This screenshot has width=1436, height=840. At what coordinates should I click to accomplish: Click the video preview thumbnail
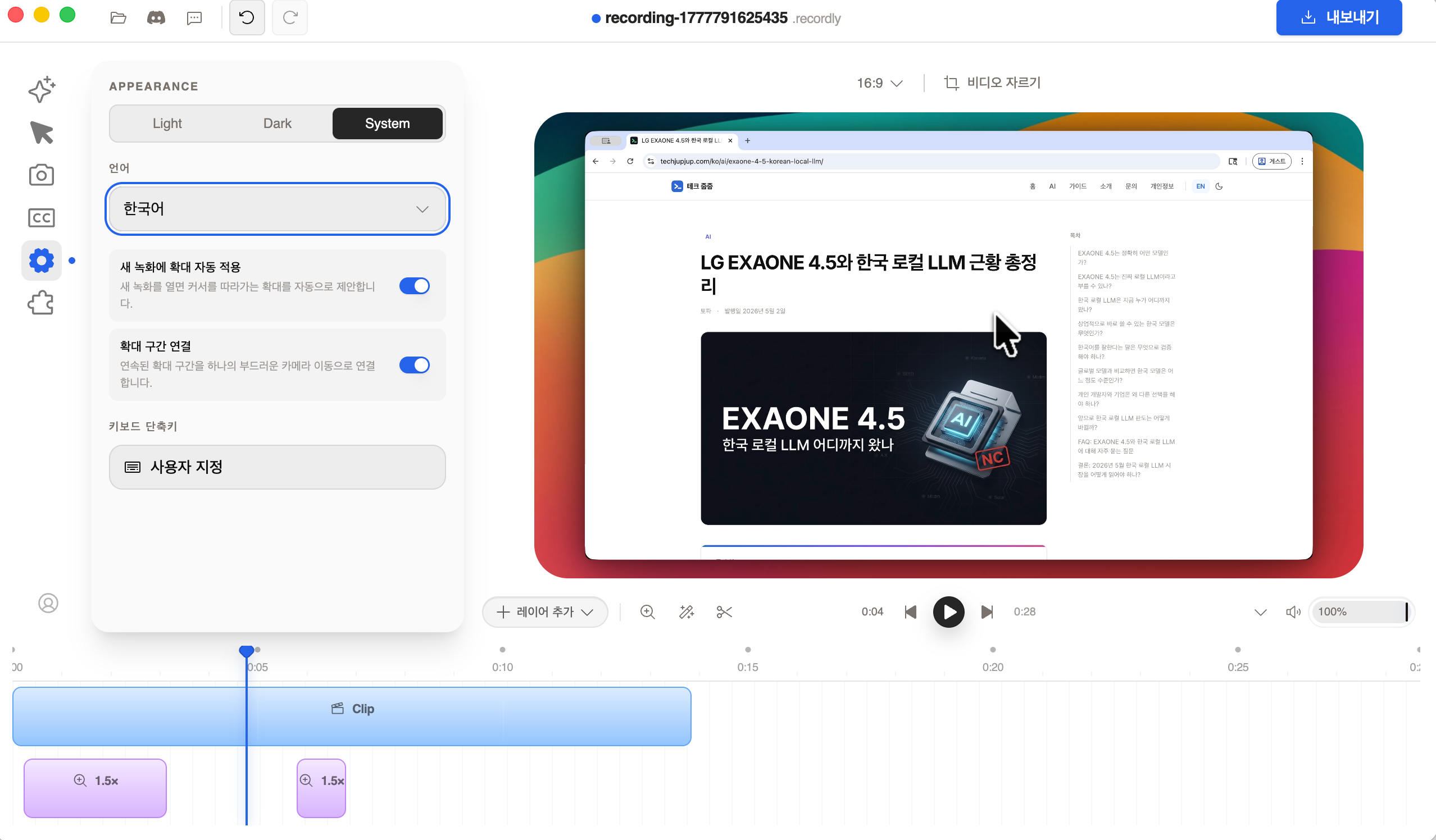click(x=949, y=345)
